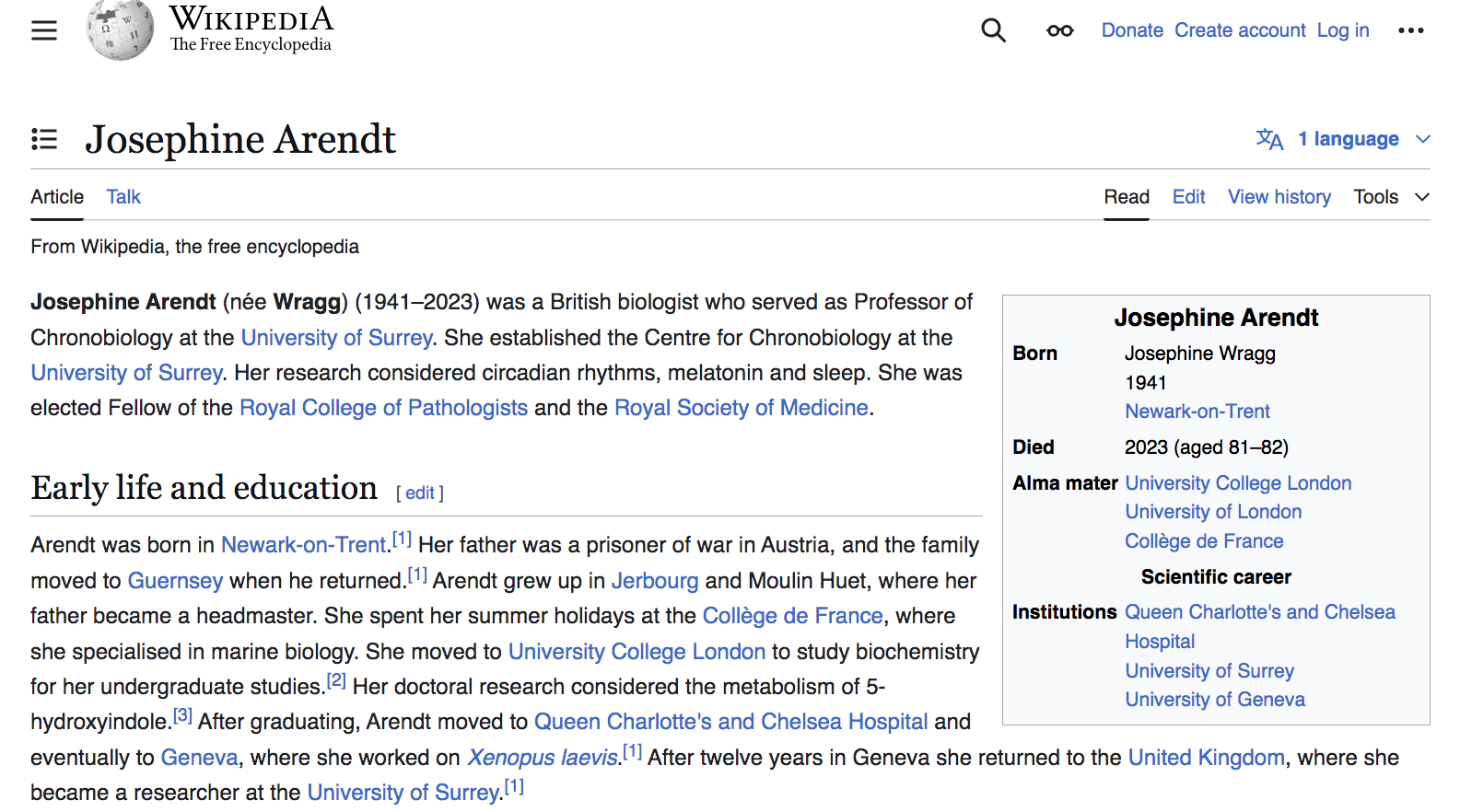Expand the Tools dropdown menu
1460x812 pixels.
tap(1391, 197)
